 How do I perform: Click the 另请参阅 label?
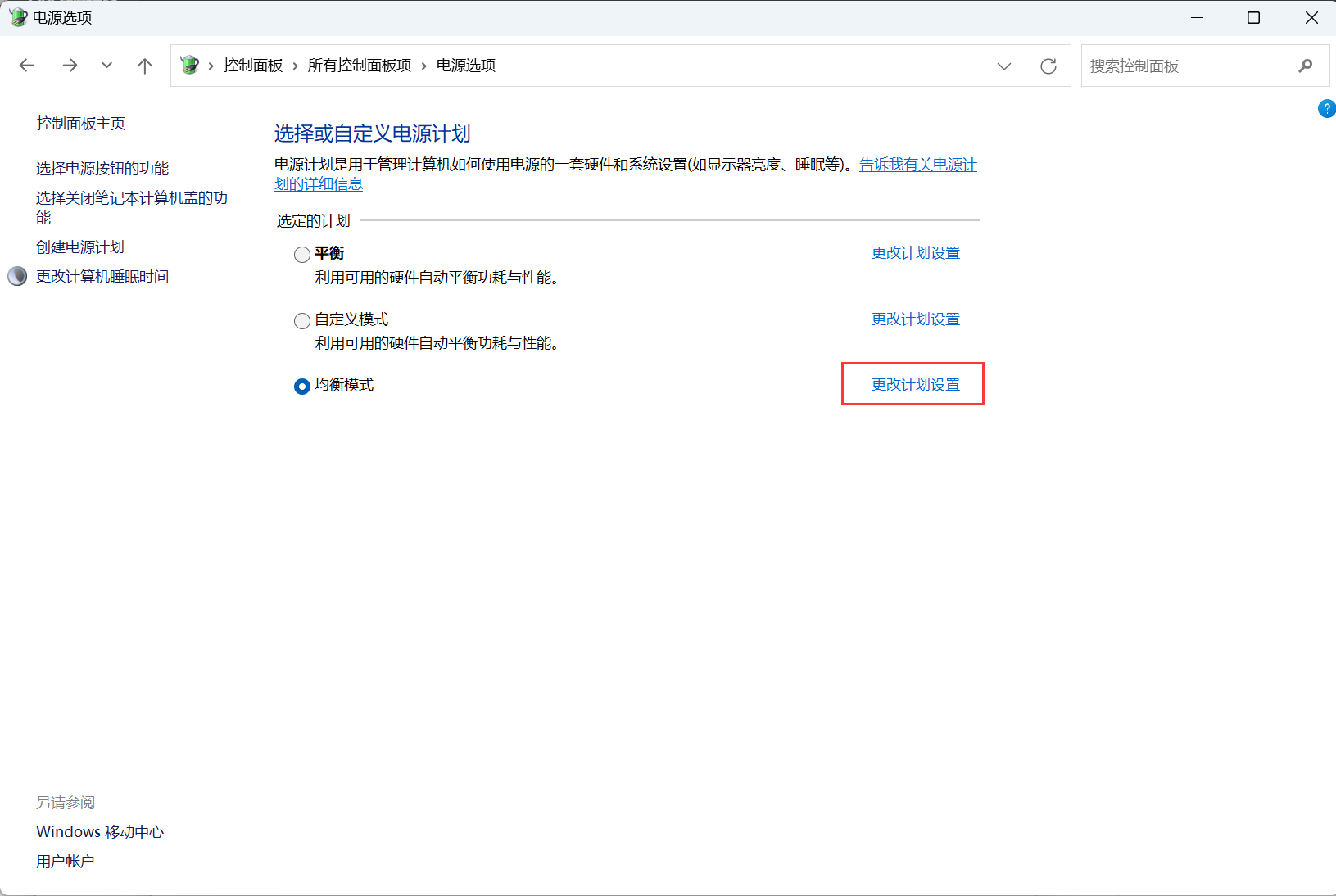[66, 803]
